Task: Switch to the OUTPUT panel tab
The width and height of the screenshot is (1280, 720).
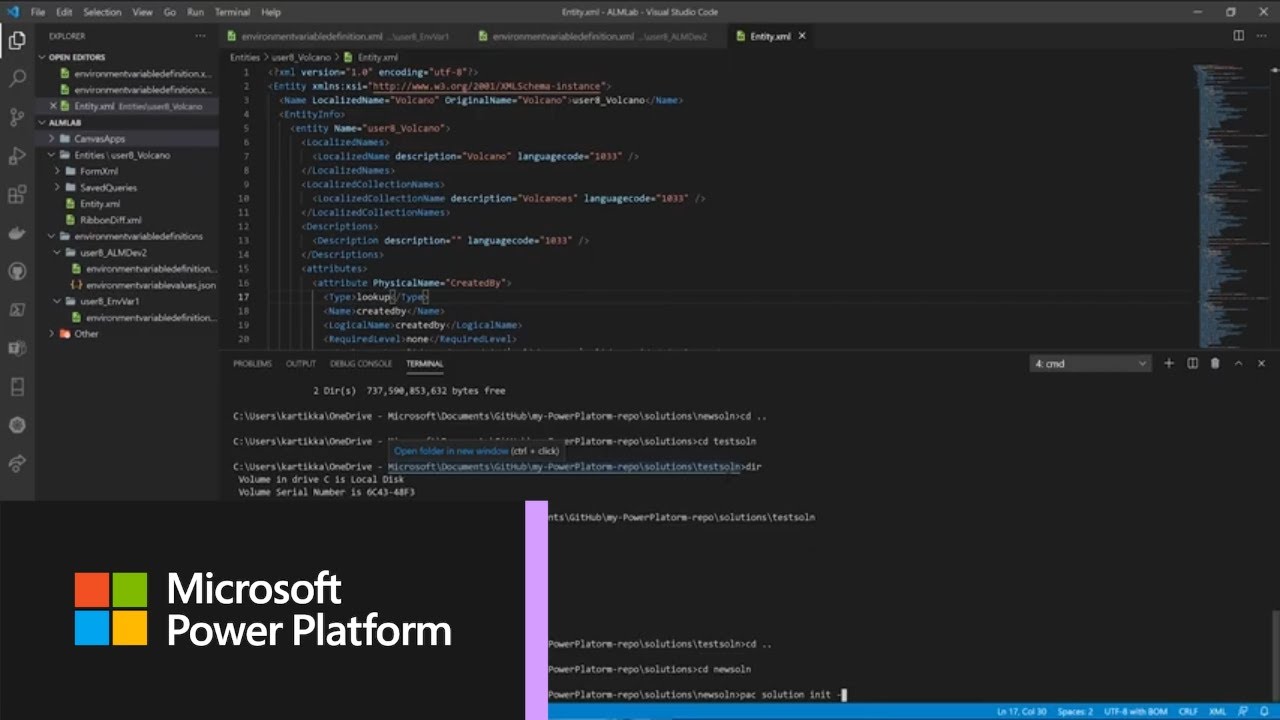Action: coord(300,364)
